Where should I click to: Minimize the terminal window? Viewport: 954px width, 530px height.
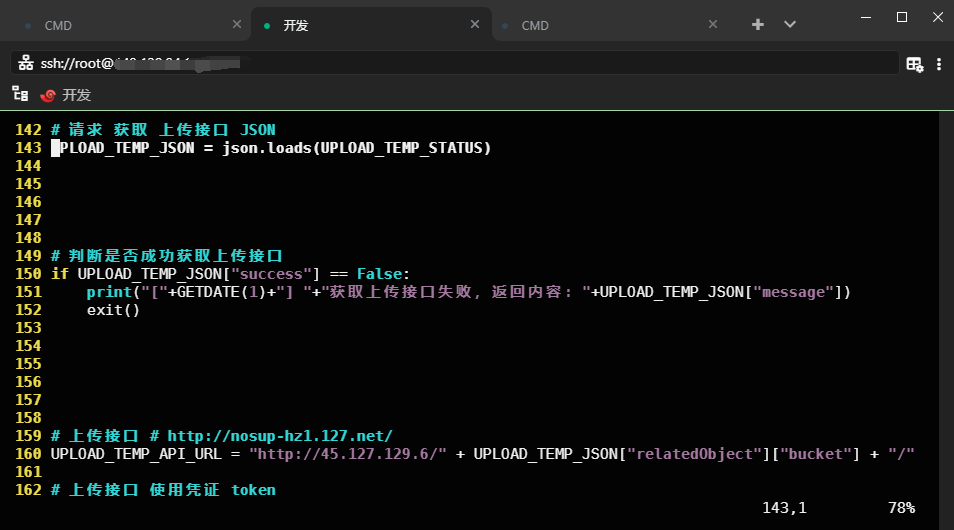(x=866, y=17)
